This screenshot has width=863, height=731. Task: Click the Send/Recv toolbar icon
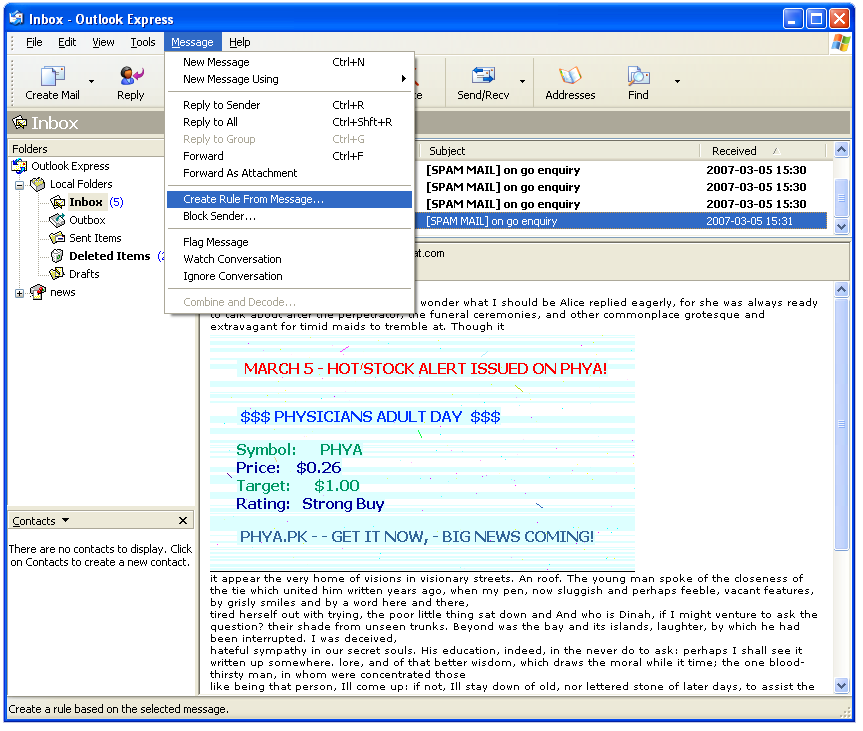(x=483, y=75)
